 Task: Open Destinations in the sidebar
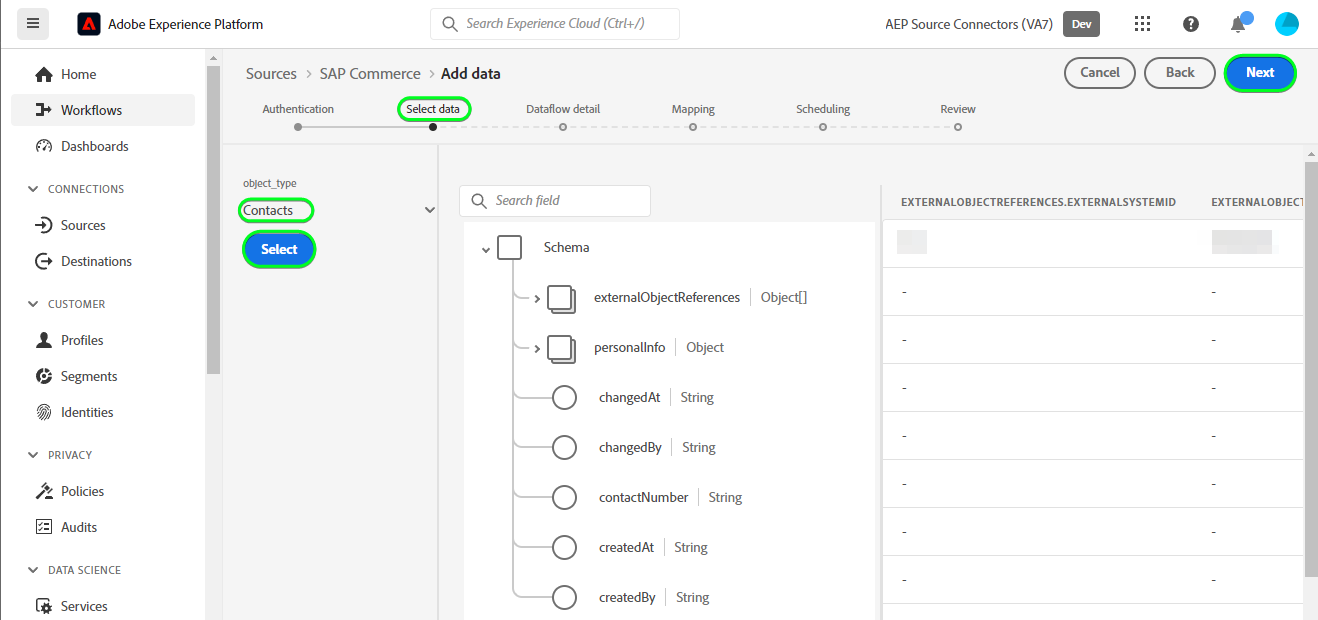96,261
